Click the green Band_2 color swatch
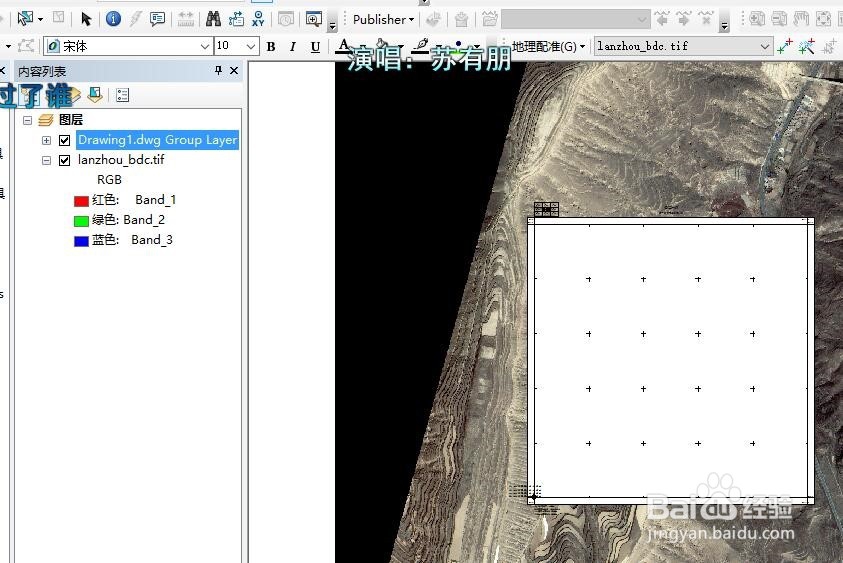 pos(81,221)
